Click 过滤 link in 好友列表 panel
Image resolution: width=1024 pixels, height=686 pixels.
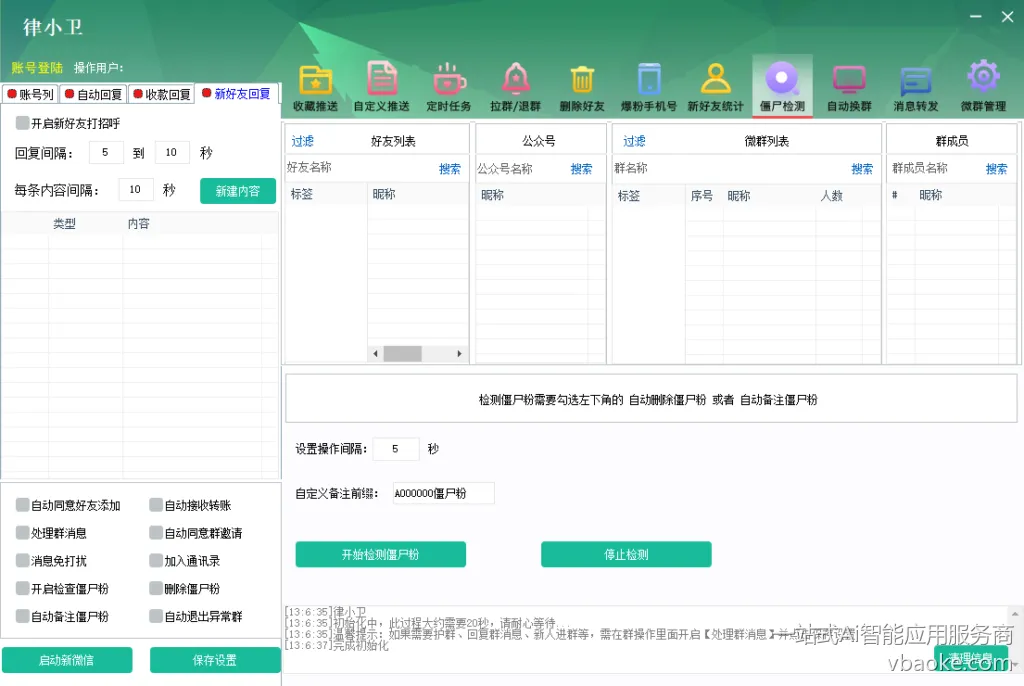(302, 140)
